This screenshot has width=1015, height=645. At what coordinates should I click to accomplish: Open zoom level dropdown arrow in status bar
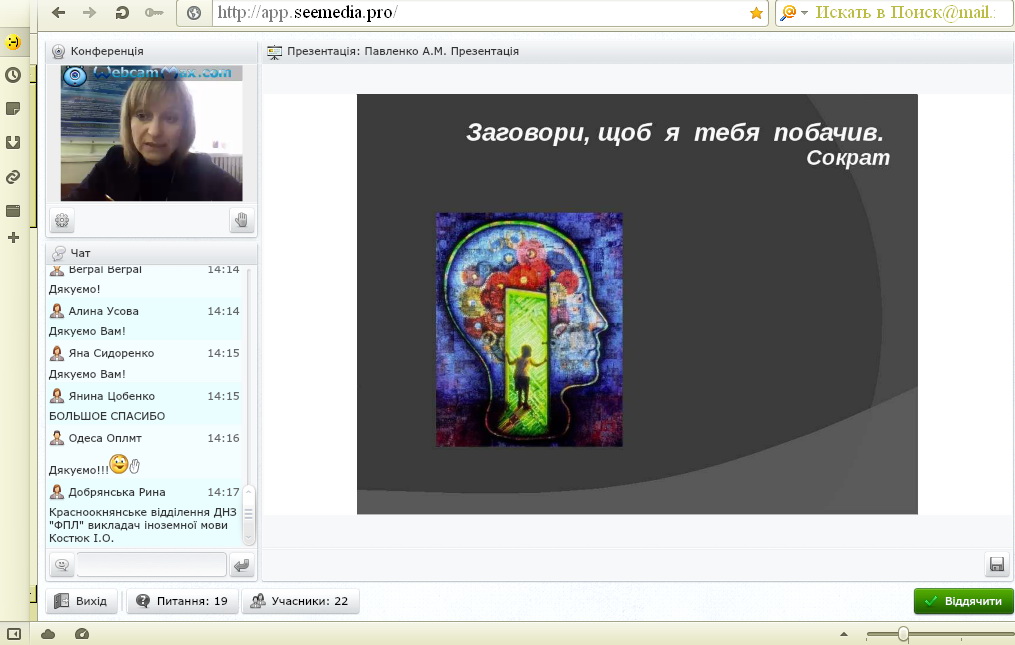pos(843,634)
